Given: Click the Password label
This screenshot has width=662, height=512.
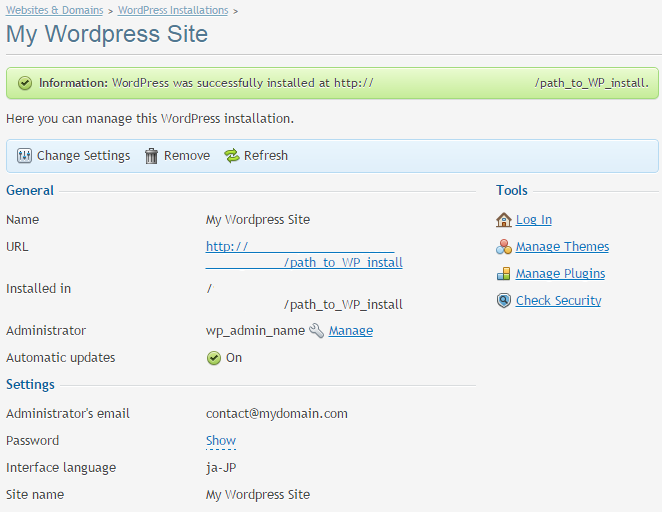Looking at the screenshot, I should (33, 441).
